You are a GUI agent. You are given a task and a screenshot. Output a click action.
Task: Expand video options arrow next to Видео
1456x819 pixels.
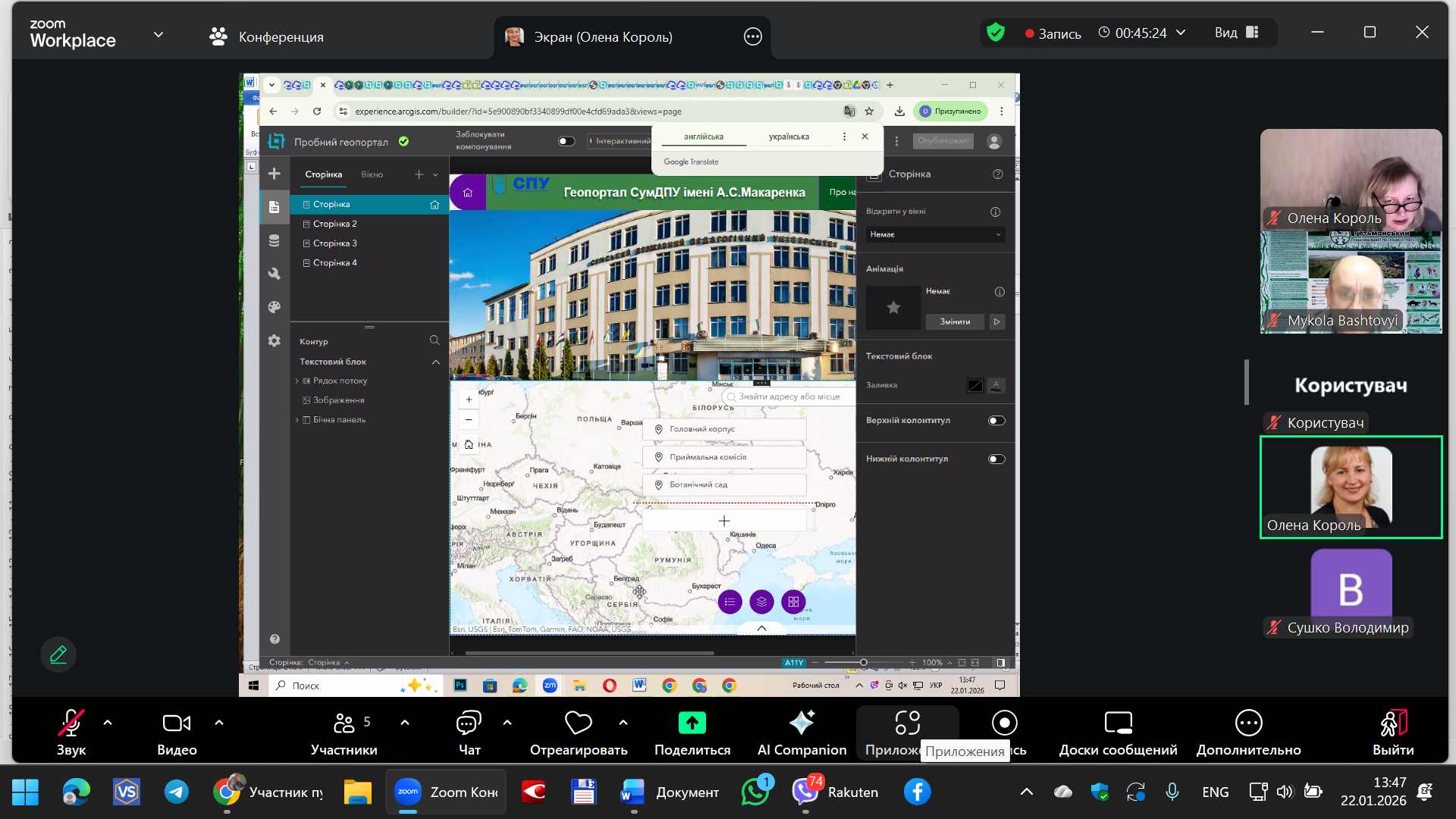coord(219,723)
